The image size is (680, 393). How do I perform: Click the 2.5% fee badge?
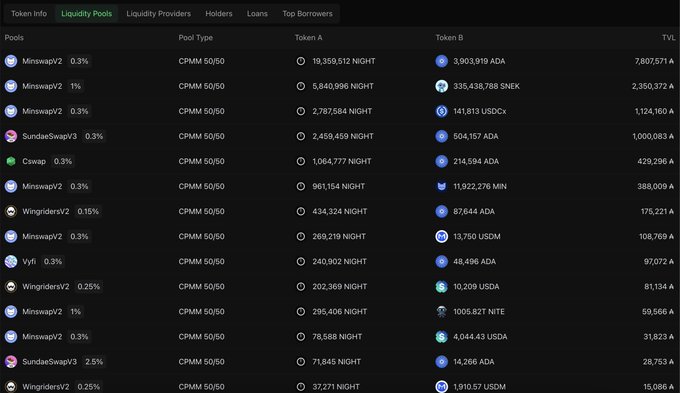(94, 362)
